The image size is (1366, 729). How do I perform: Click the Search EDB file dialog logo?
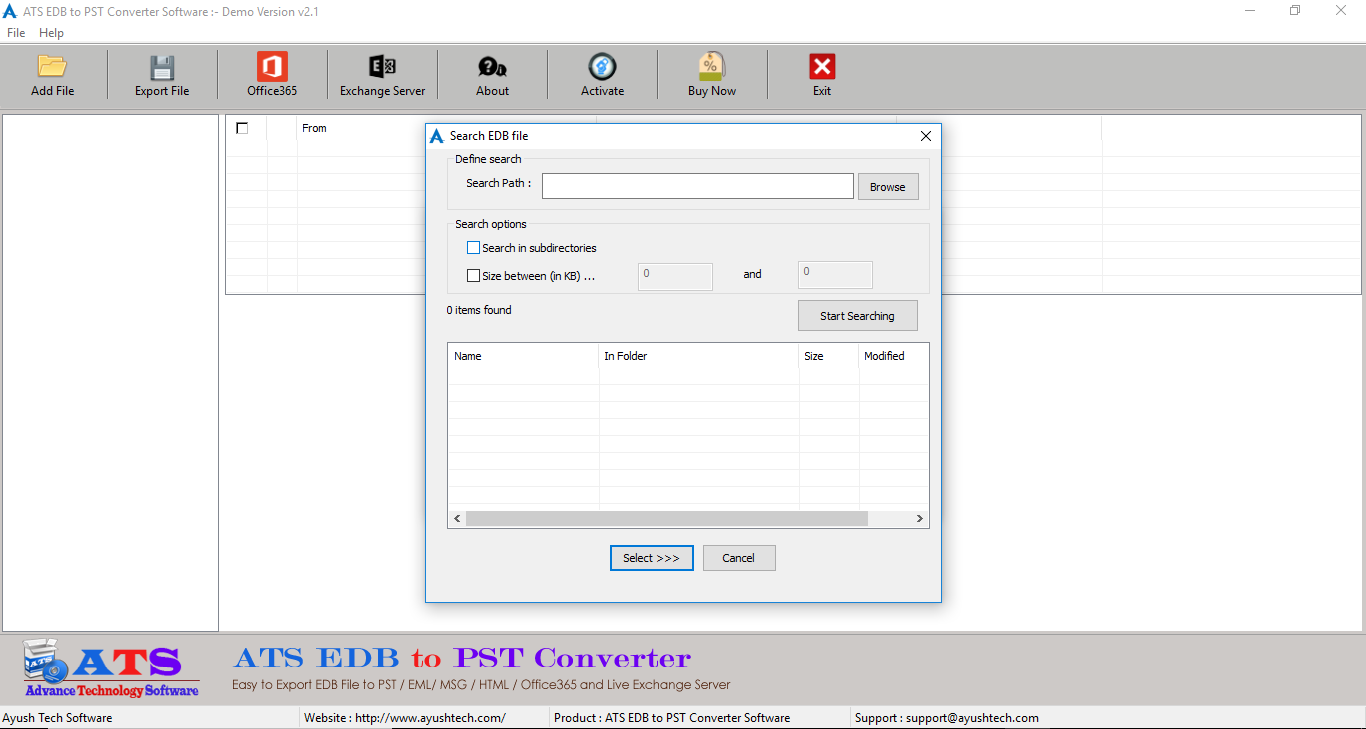tap(437, 136)
